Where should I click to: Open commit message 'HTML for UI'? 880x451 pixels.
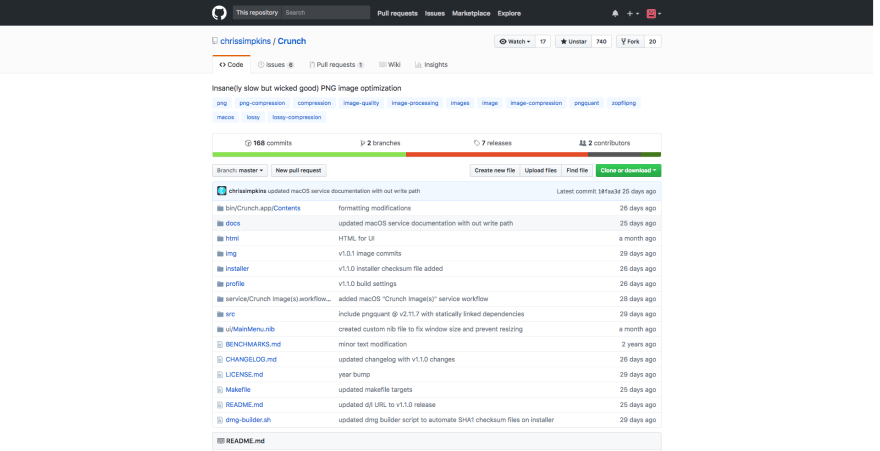(x=356, y=238)
